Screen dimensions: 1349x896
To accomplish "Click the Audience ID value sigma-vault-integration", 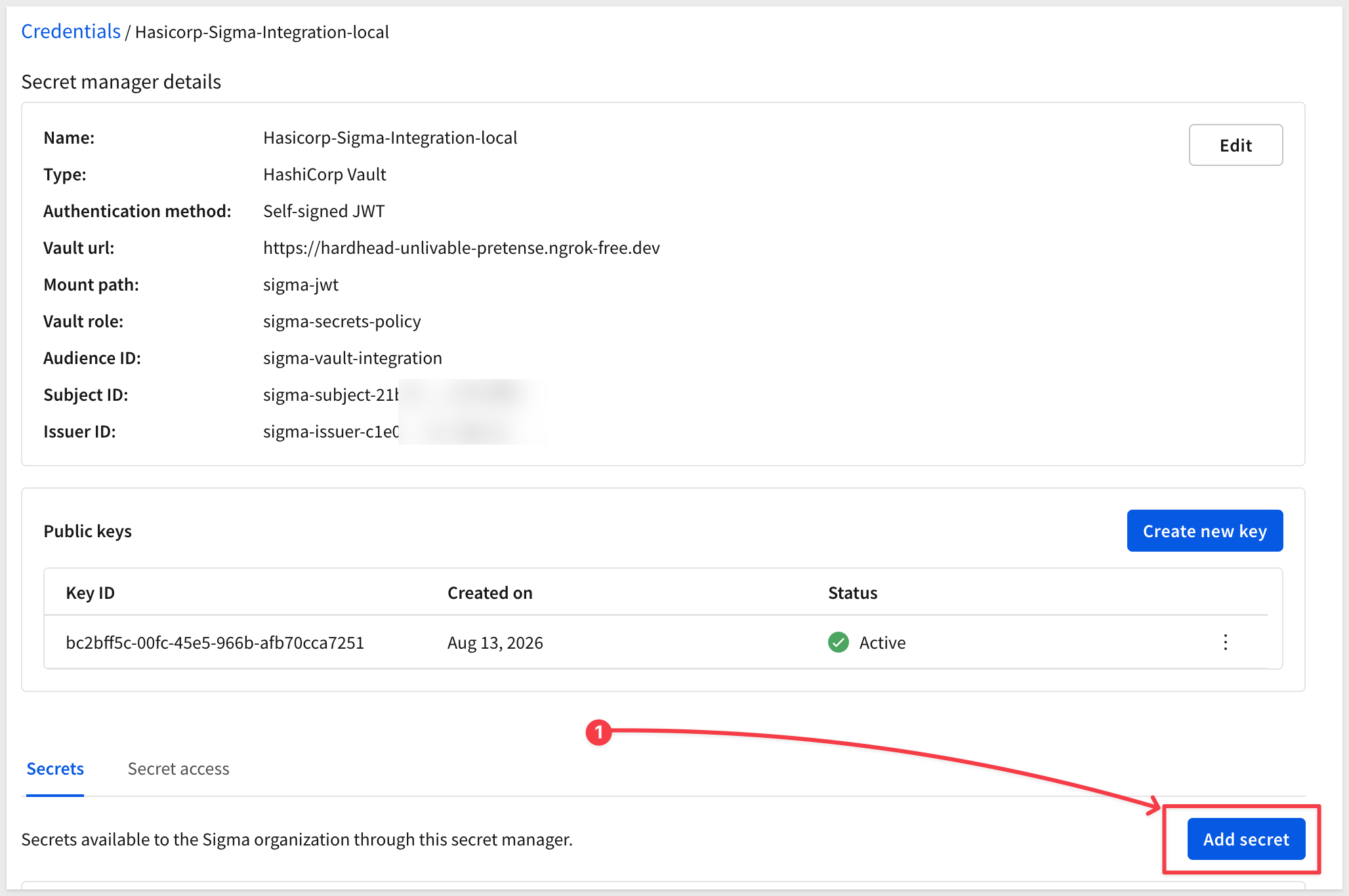I will pos(352,357).
